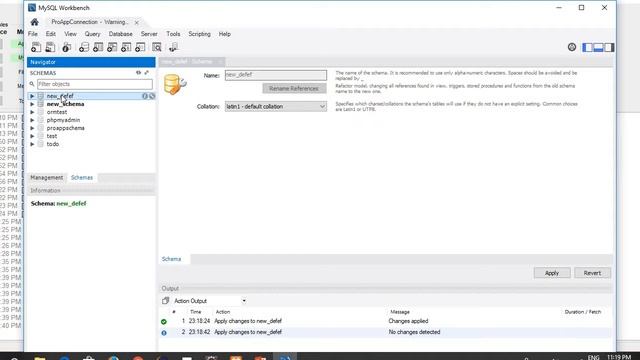Screen dimensions: 640x360
Task: Expand the new_defef schema node
Action: pyautogui.click(x=32, y=96)
